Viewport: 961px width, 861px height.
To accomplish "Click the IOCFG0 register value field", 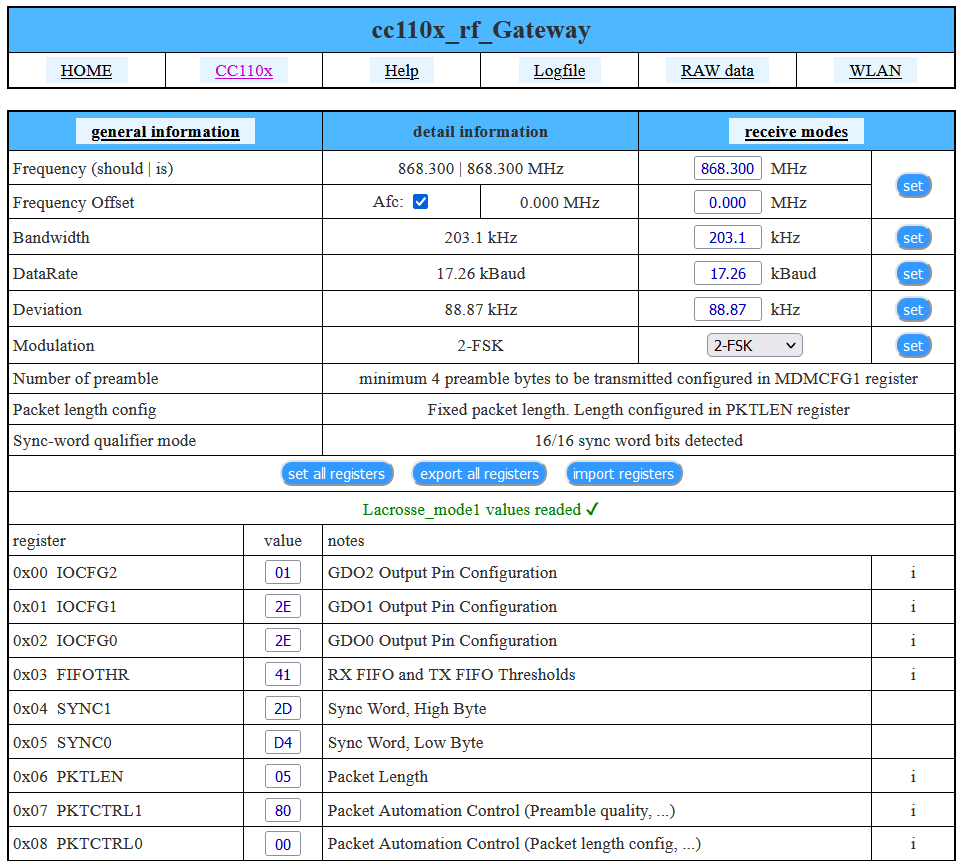I will point(283,641).
